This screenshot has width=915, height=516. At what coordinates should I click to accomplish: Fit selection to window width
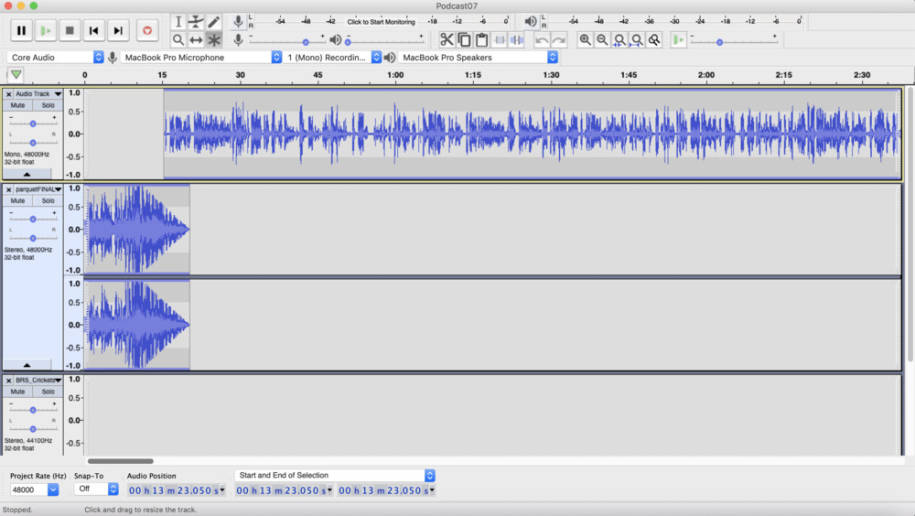click(620, 40)
